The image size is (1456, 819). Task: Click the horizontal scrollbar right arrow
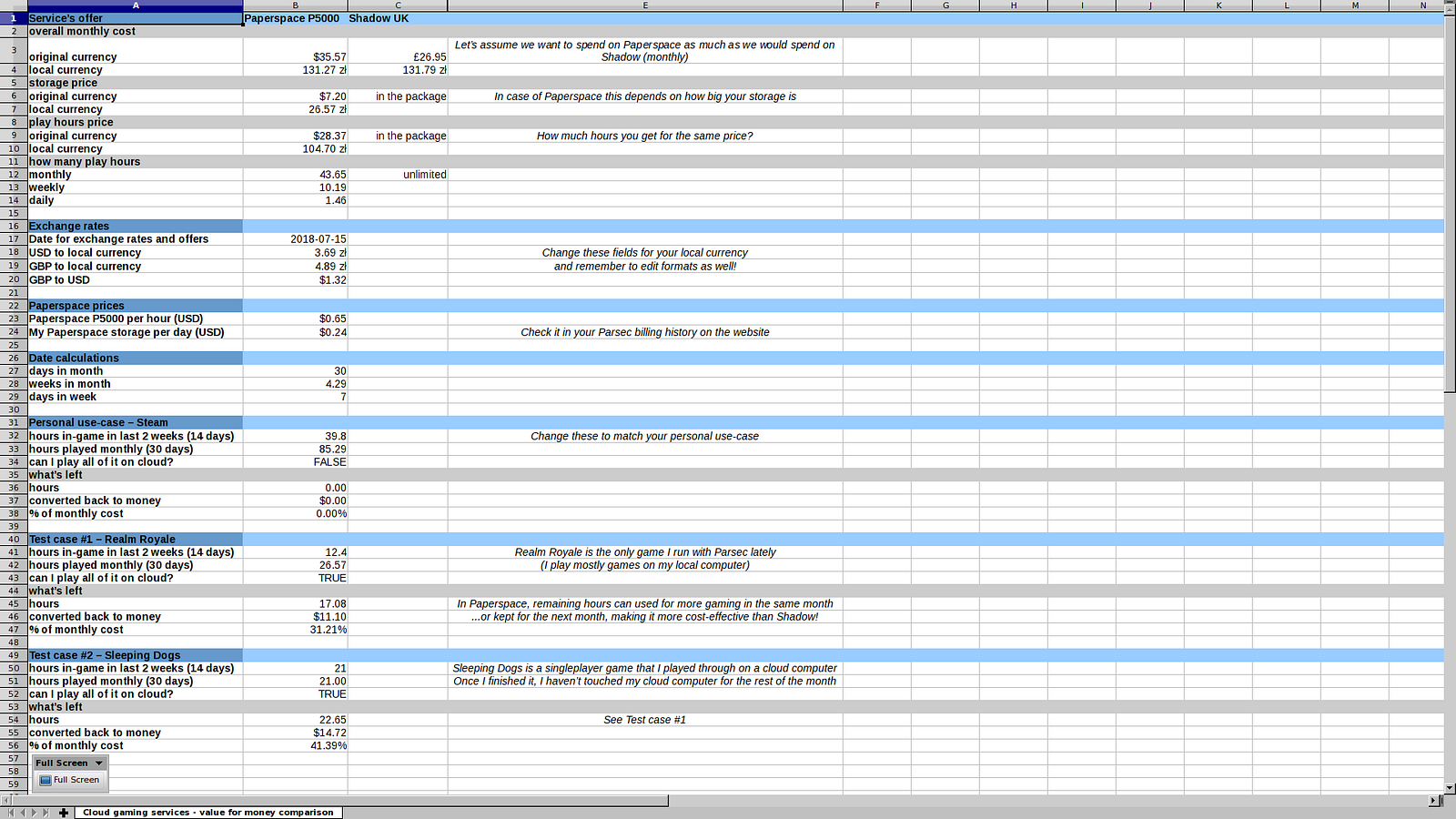tap(1434, 801)
